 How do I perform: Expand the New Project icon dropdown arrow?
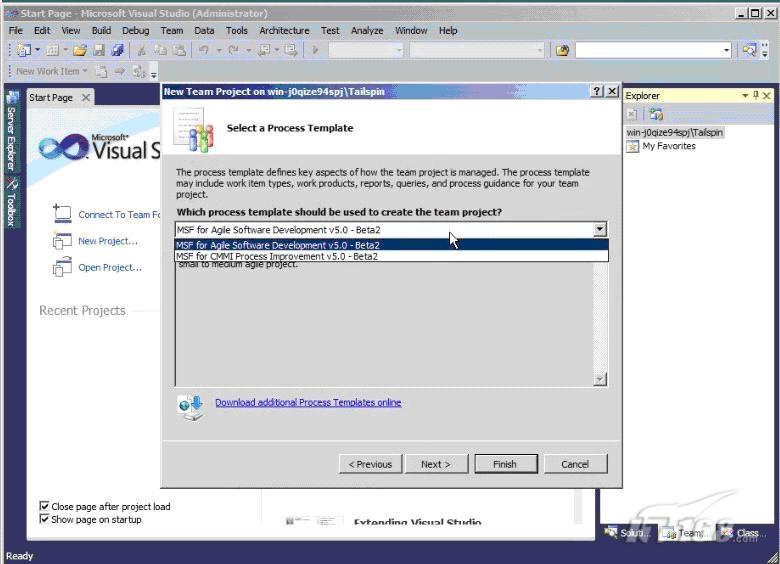(37, 50)
